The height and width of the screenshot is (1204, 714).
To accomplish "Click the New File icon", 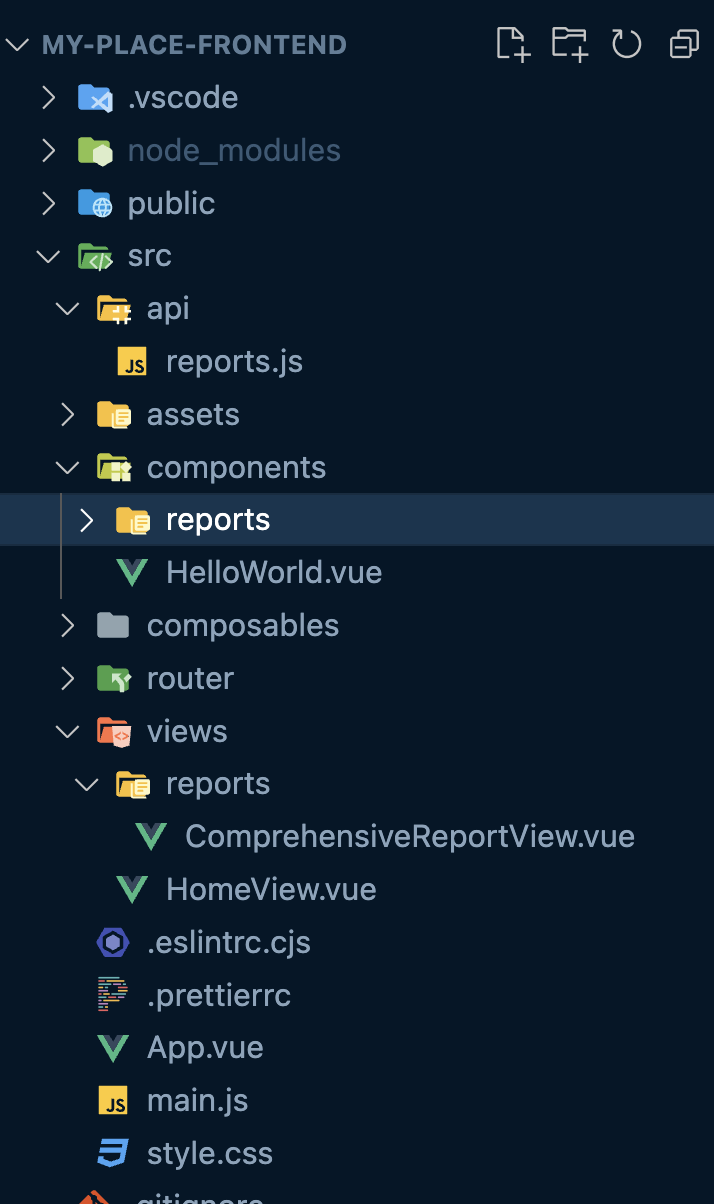I will pos(512,44).
